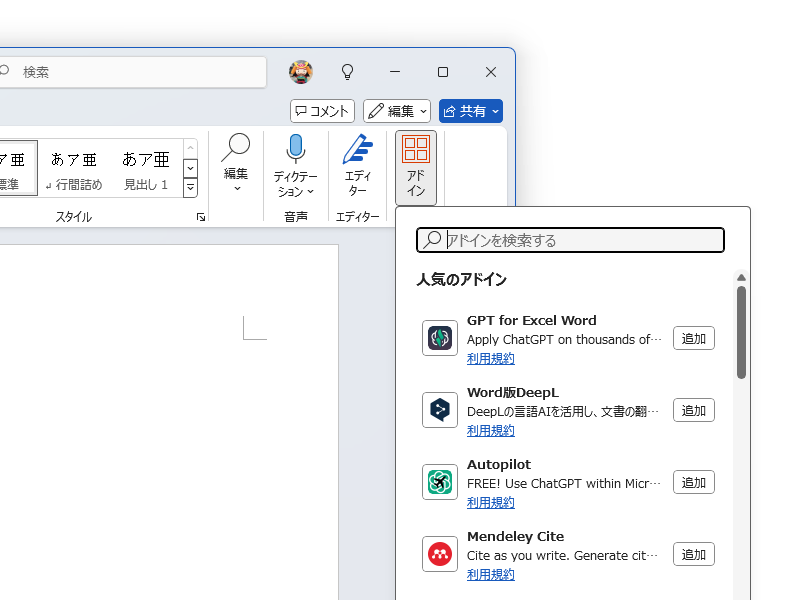Expand the styles gallery dropdown arrow
The height and width of the screenshot is (600, 800).
(x=190, y=189)
